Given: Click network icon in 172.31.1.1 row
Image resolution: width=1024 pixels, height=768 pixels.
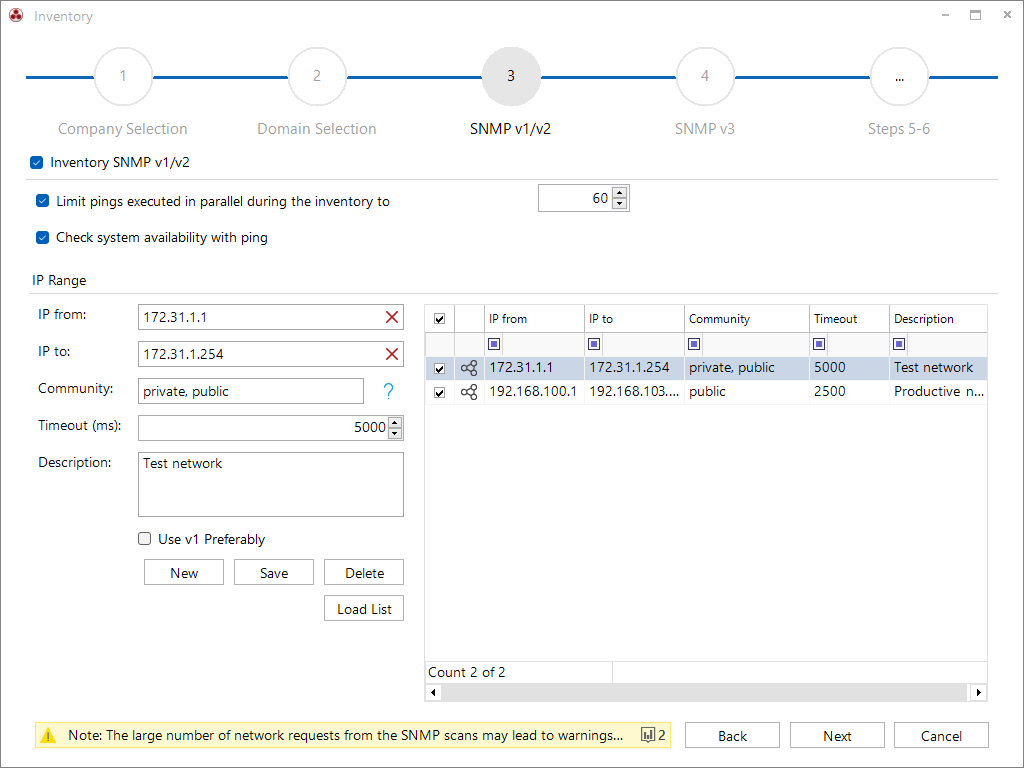Looking at the screenshot, I should point(469,368).
